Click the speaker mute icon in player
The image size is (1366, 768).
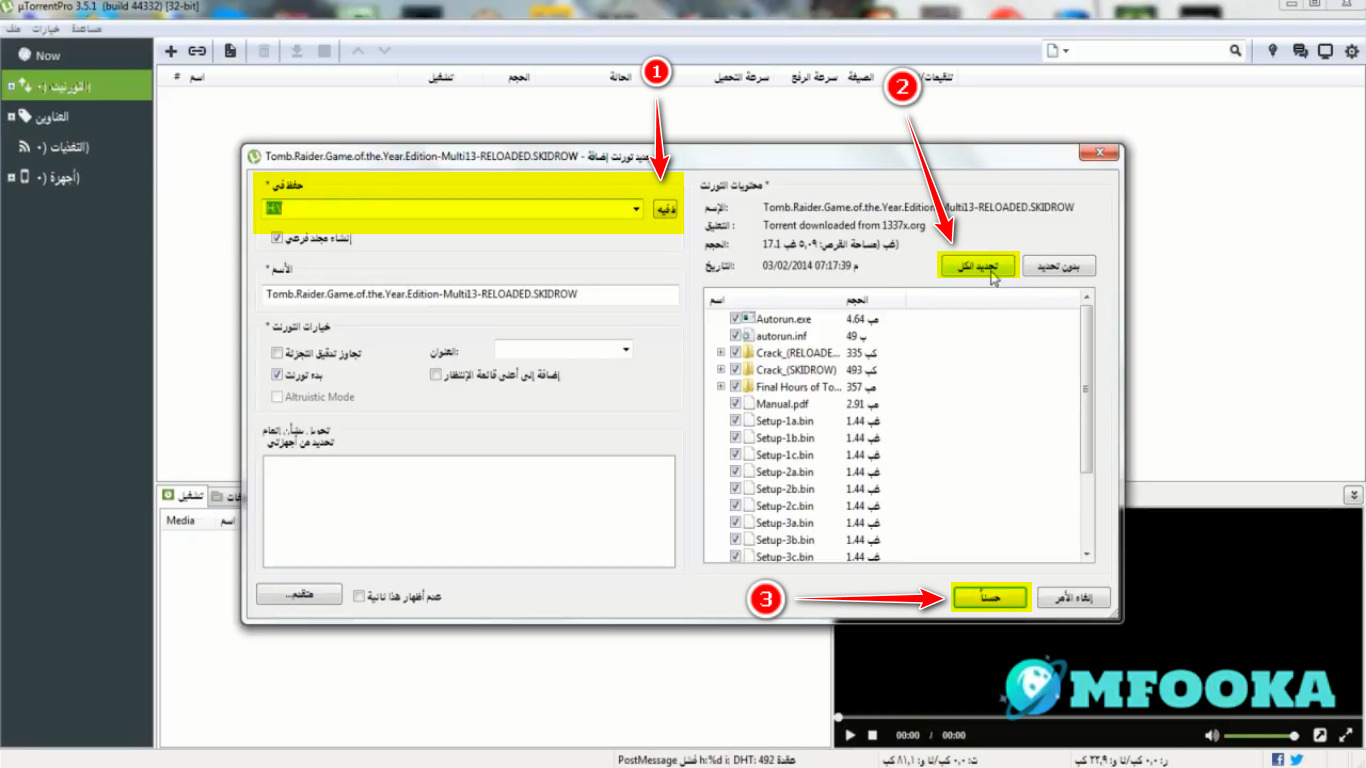coord(1212,735)
